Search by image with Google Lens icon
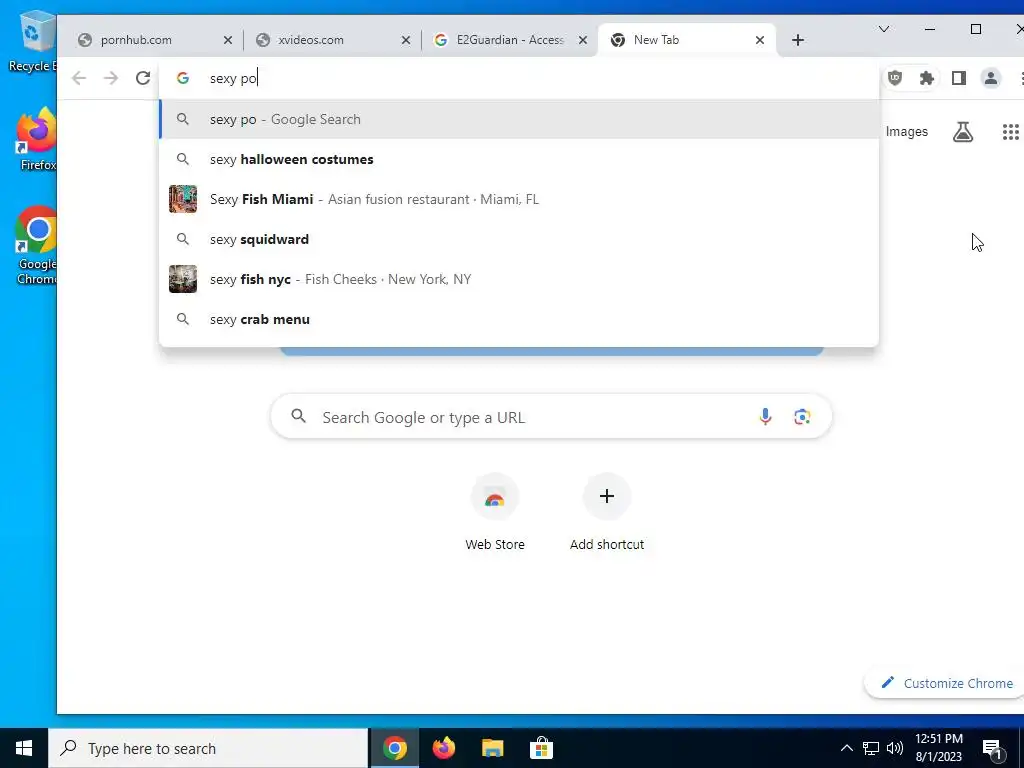Image resolution: width=1024 pixels, height=768 pixels. point(802,417)
